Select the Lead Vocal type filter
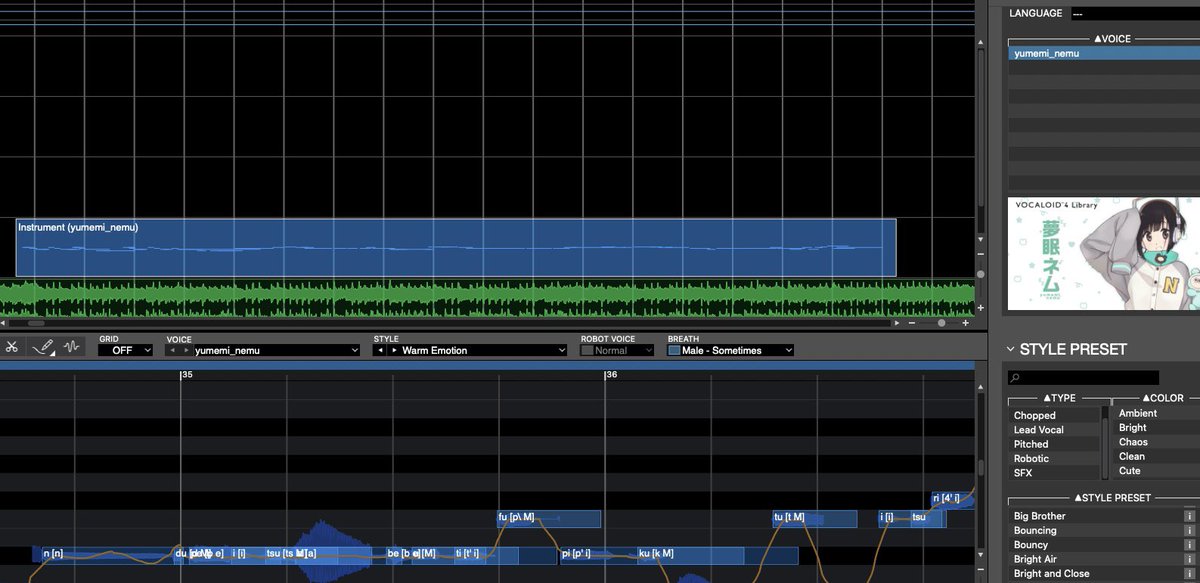This screenshot has height=583, width=1200. [x=1054, y=430]
